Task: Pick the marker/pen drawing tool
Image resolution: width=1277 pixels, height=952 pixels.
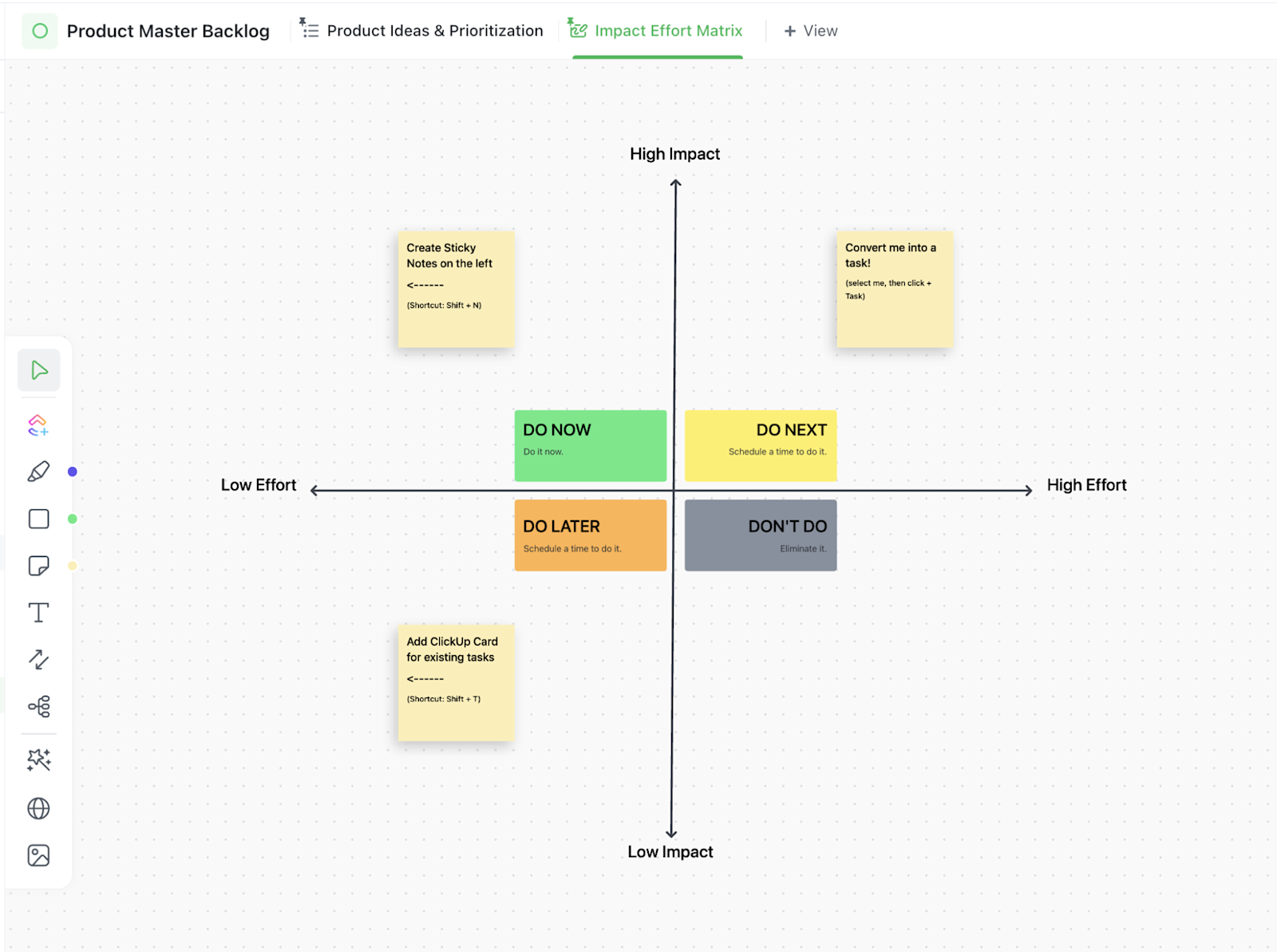Action: click(x=38, y=470)
